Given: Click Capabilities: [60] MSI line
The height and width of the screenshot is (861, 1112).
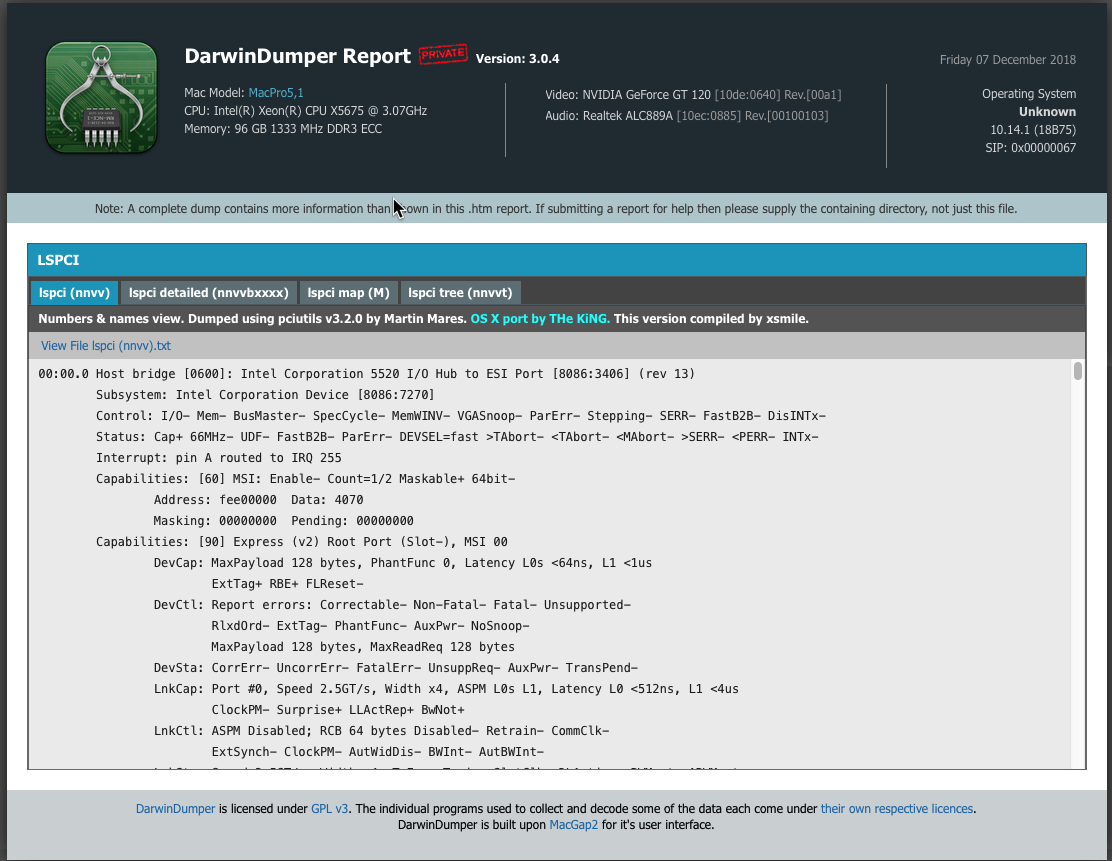Looking at the screenshot, I should [x=306, y=479].
